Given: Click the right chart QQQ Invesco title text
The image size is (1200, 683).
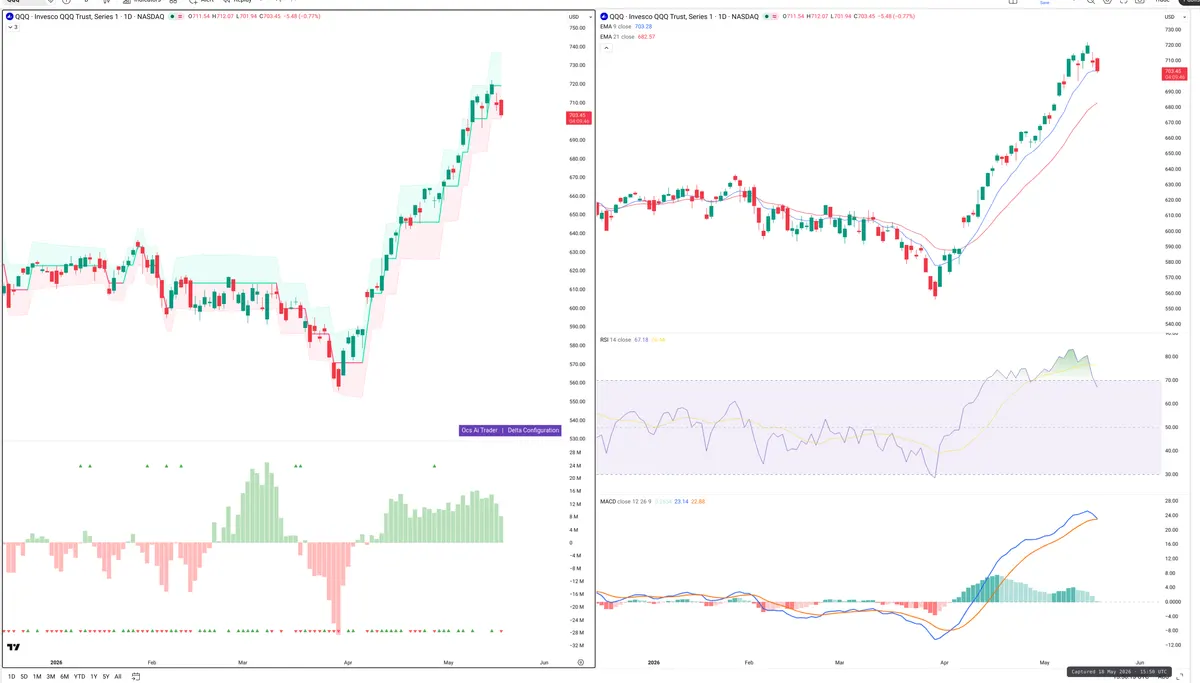Looking at the screenshot, I should [x=684, y=17].
